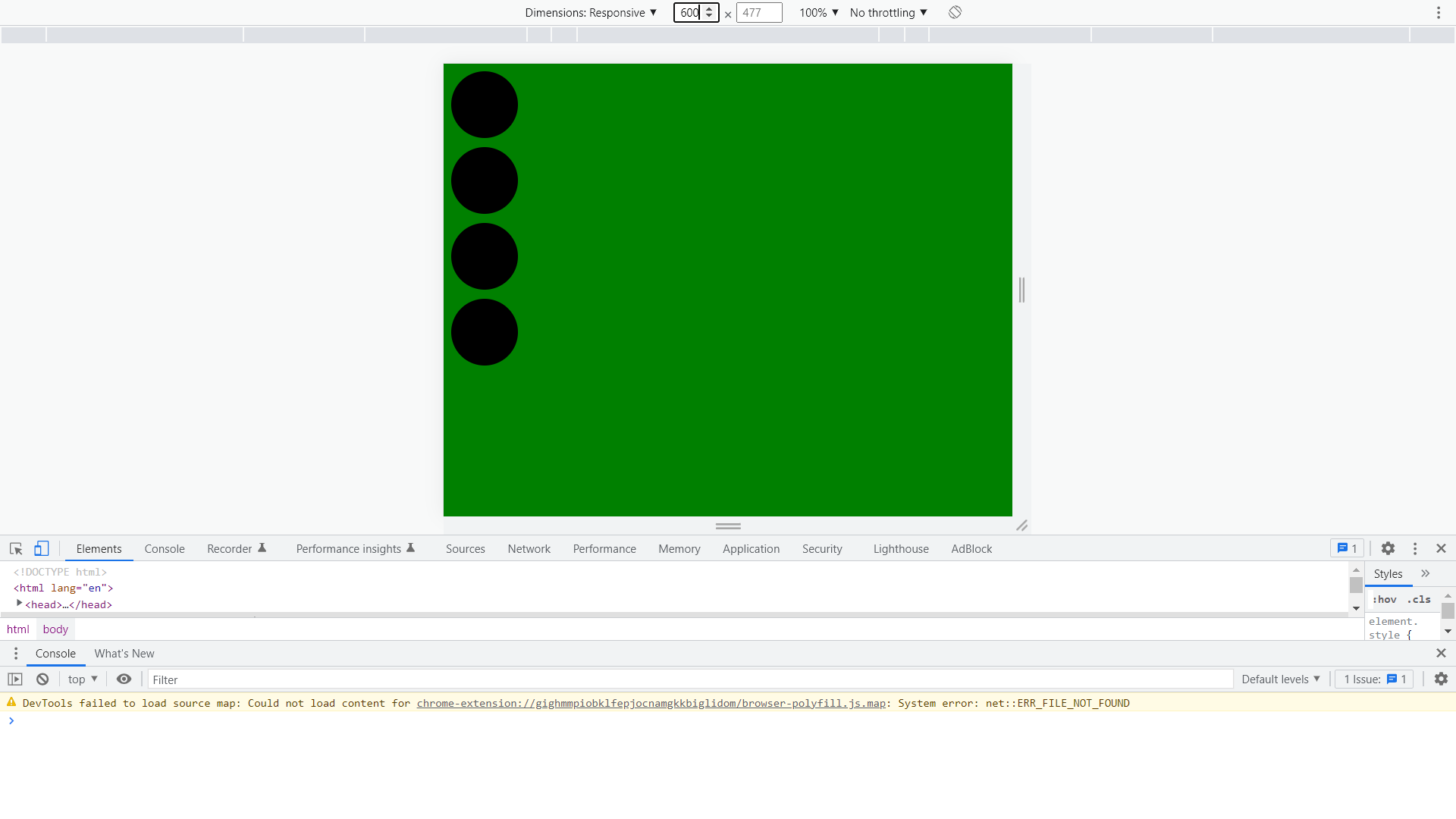Image resolution: width=1456 pixels, height=819 pixels.
Task: Switch to the Memory tab
Action: click(x=679, y=548)
